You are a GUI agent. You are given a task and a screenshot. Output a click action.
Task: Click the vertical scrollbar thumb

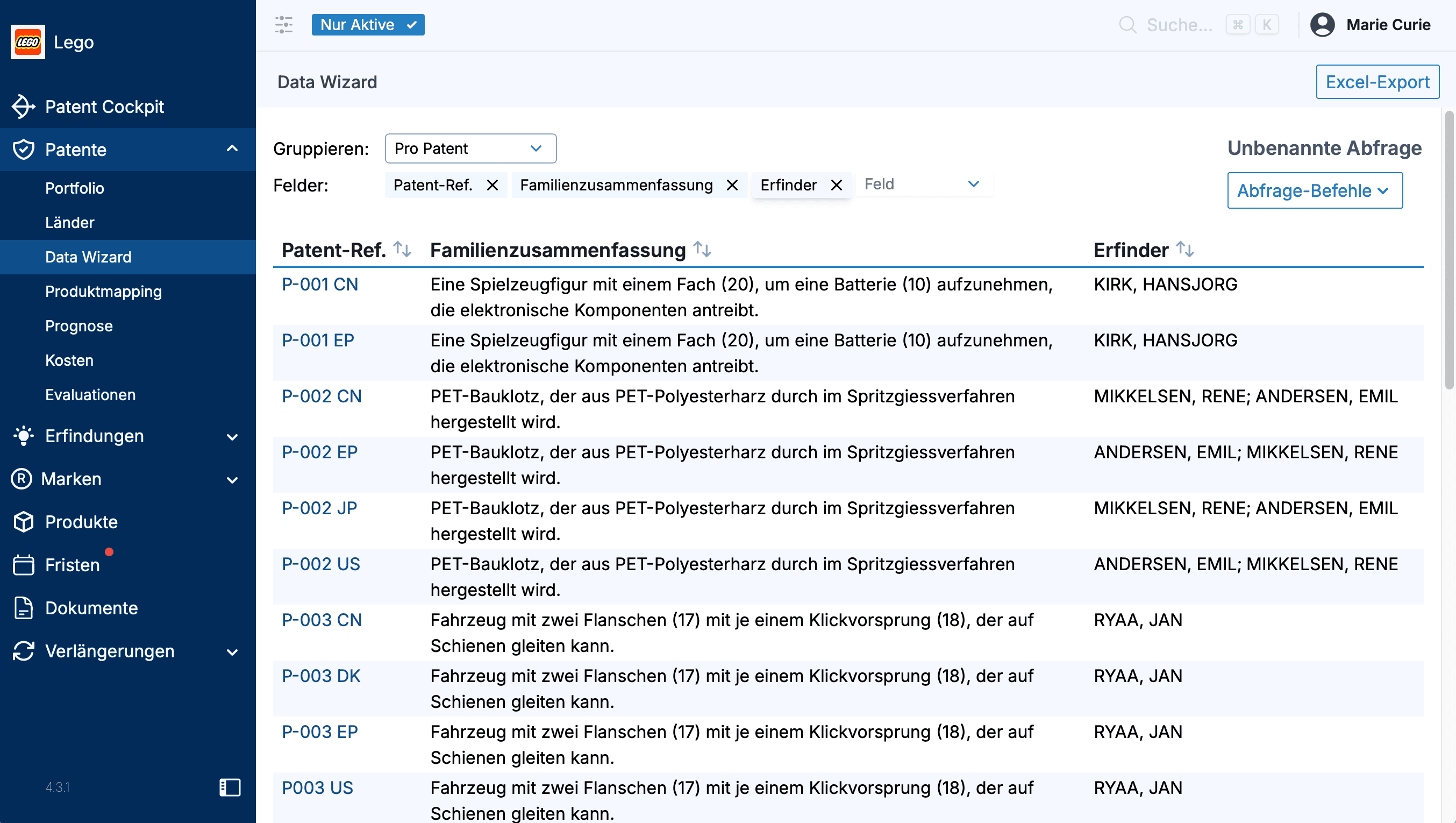tap(1448, 249)
